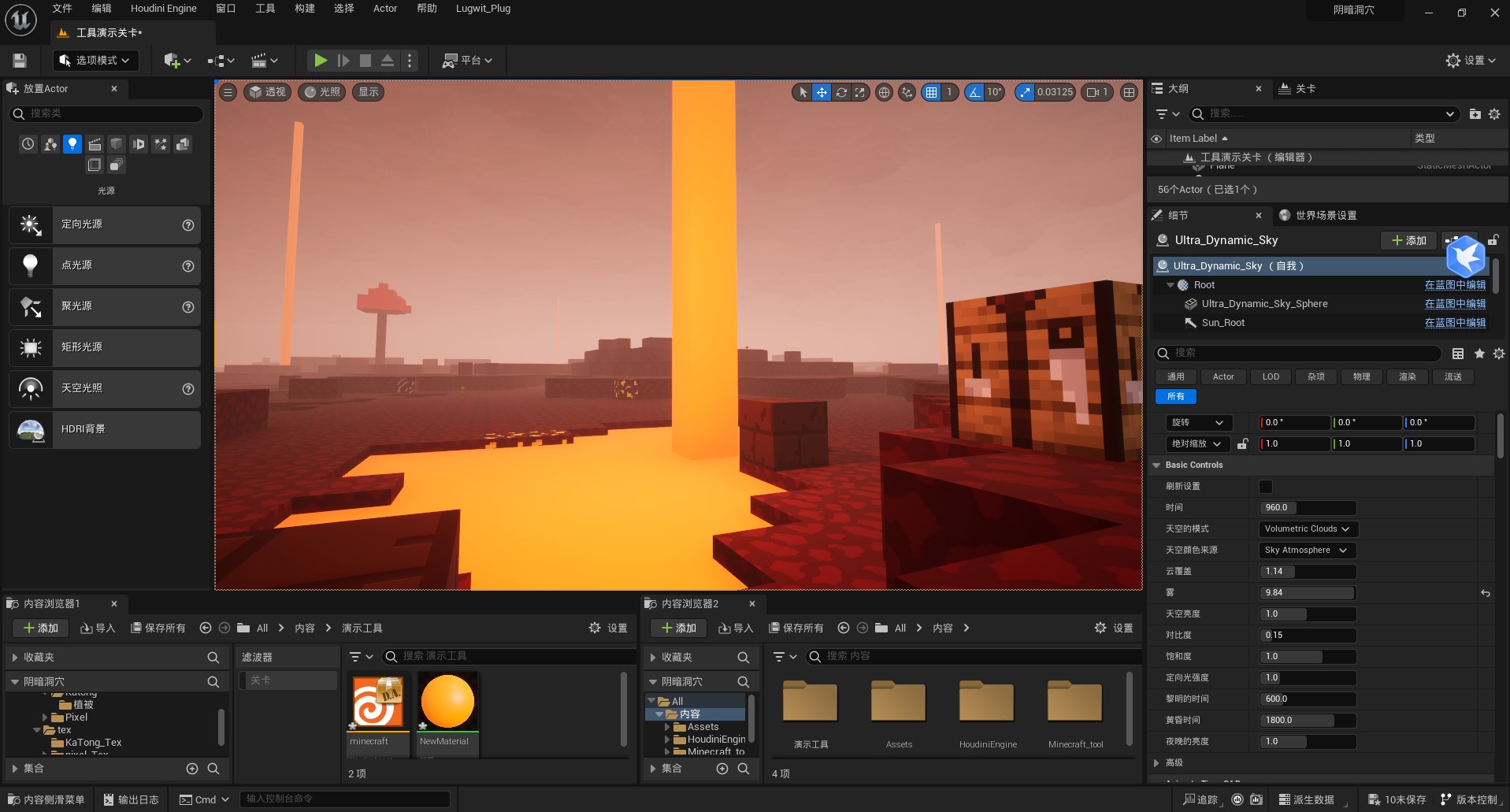1510x812 pixels.
Task: Open the 文件 menu
Action: point(62,9)
